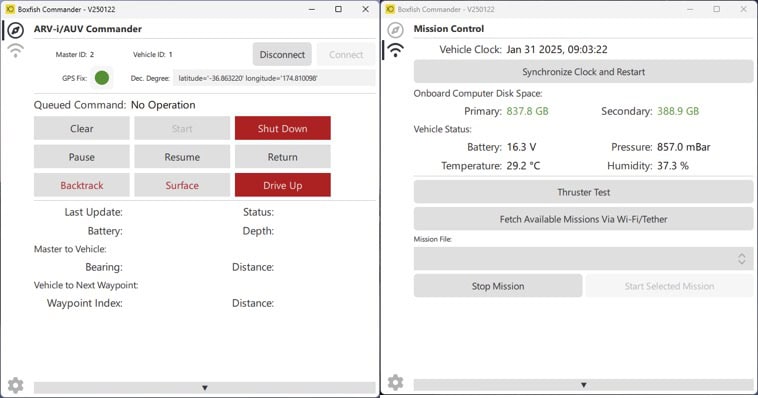Expand bottom arrow bar in right window
Image resolution: width=758 pixels, height=398 pixels.
pyautogui.click(x=583, y=385)
